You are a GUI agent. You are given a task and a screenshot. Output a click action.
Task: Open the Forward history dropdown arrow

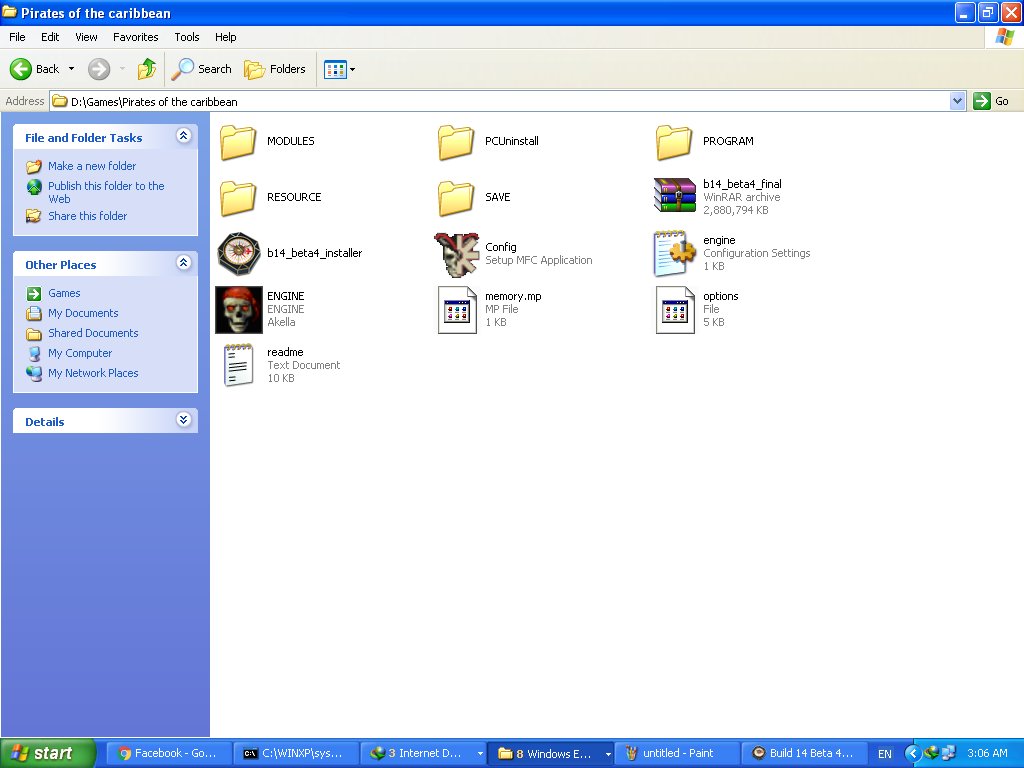click(x=122, y=69)
